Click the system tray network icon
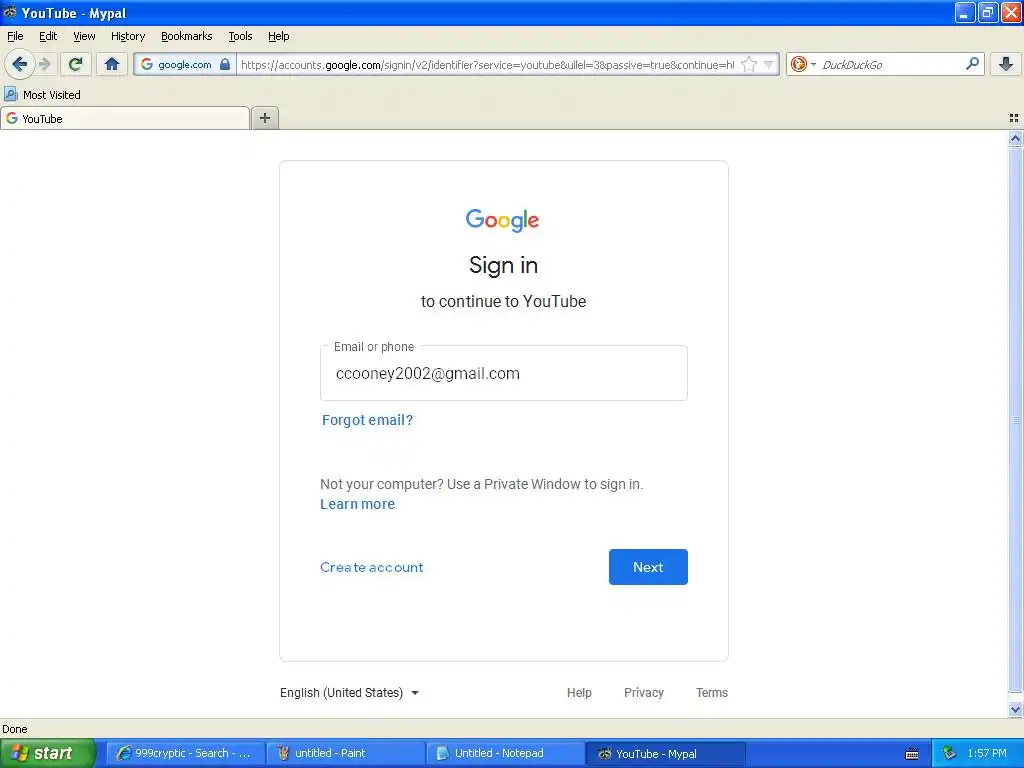Image resolution: width=1024 pixels, height=768 pixels. click(949, 753)
